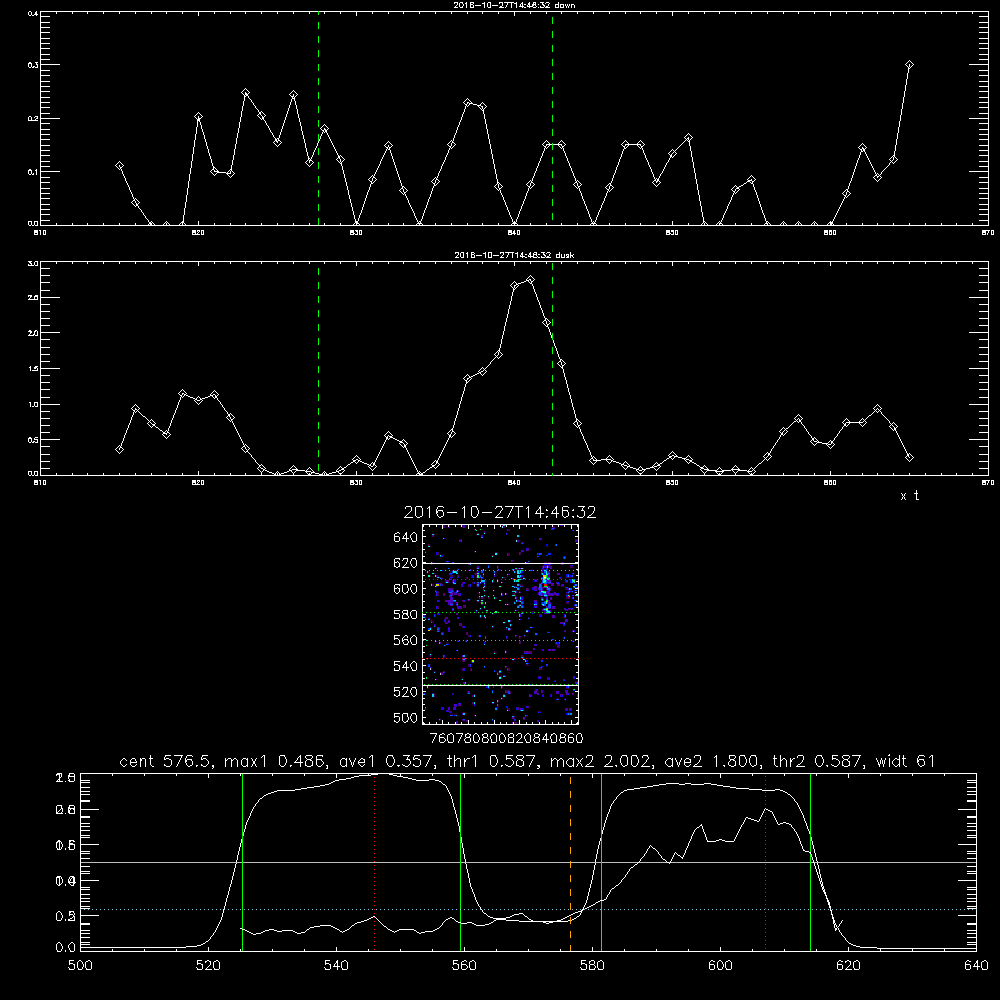Click the 540 x-axis label of the bottom plot
1000x1000 pixels.
[336, 966]
